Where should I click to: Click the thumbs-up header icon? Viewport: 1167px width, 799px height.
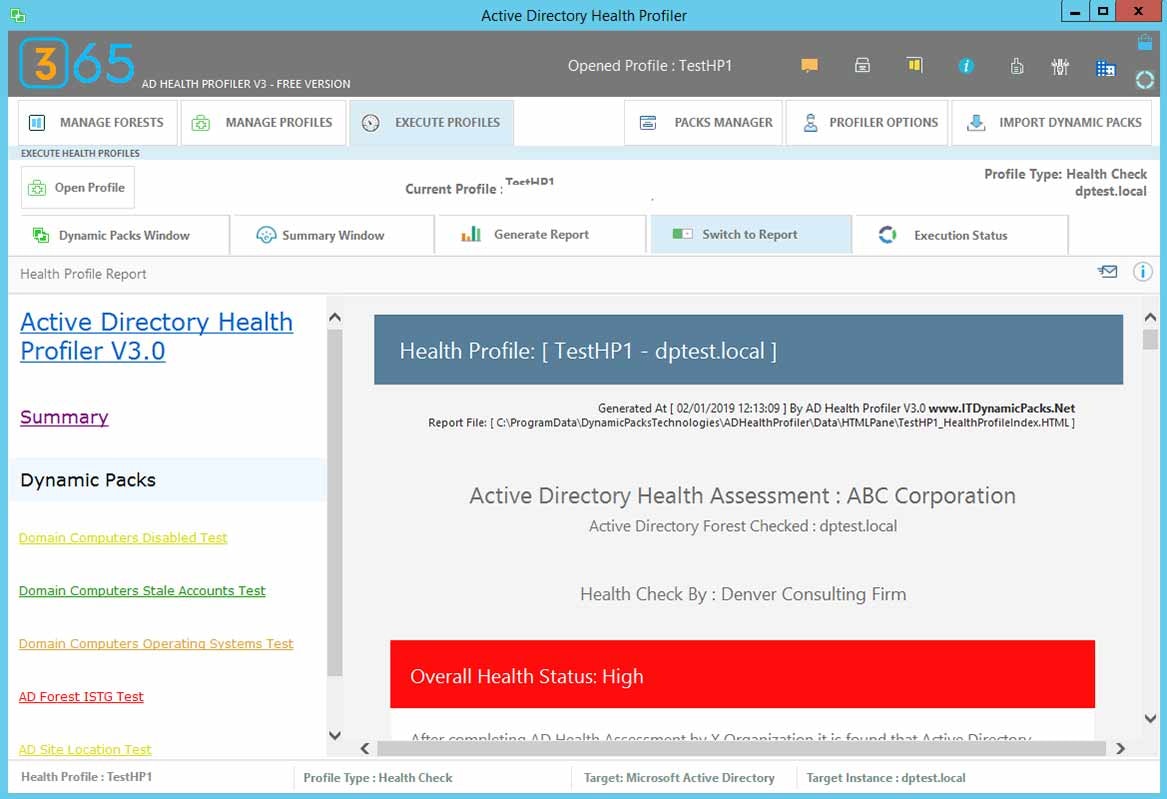pos(1017,67)
